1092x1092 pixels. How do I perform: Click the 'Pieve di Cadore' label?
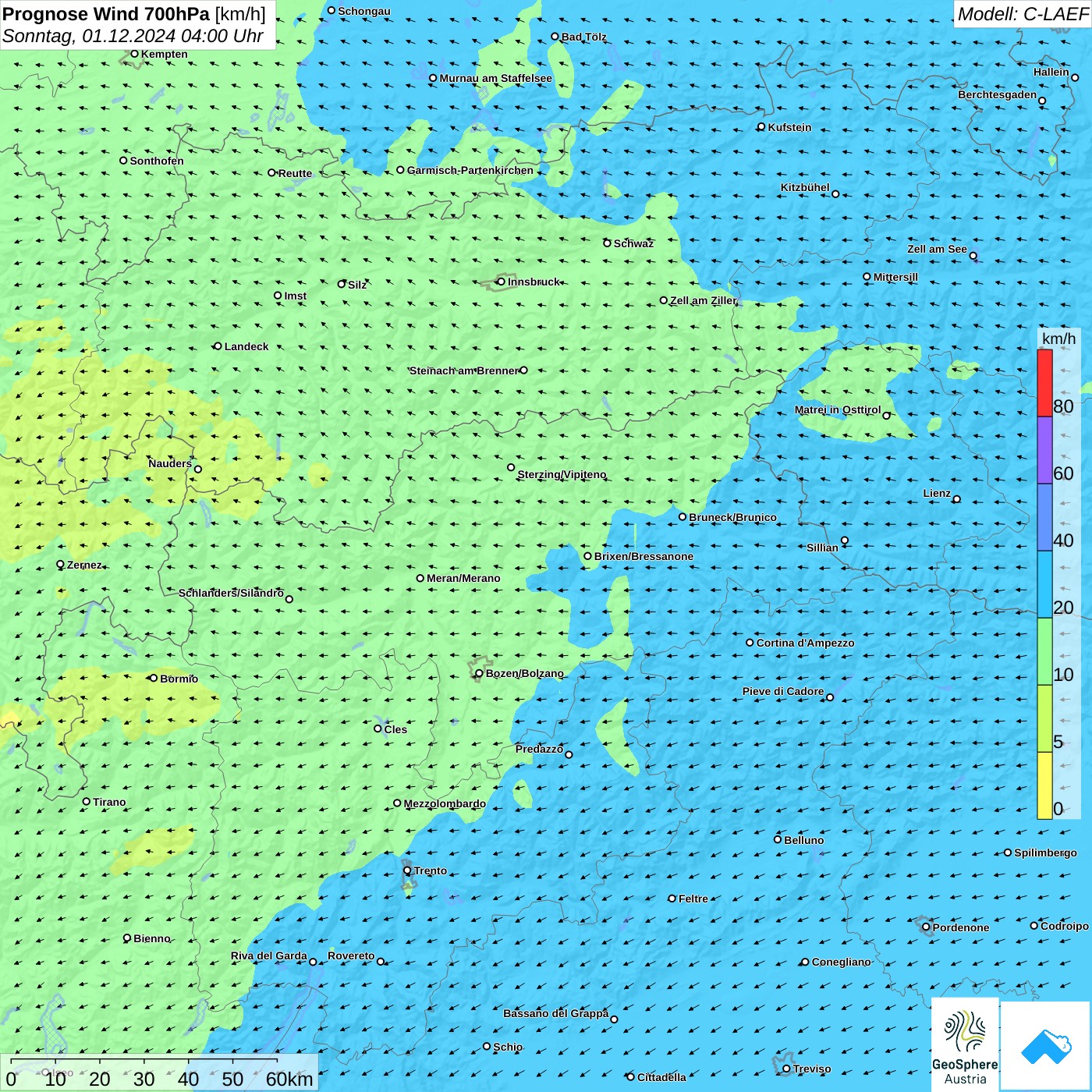[783, 691]
